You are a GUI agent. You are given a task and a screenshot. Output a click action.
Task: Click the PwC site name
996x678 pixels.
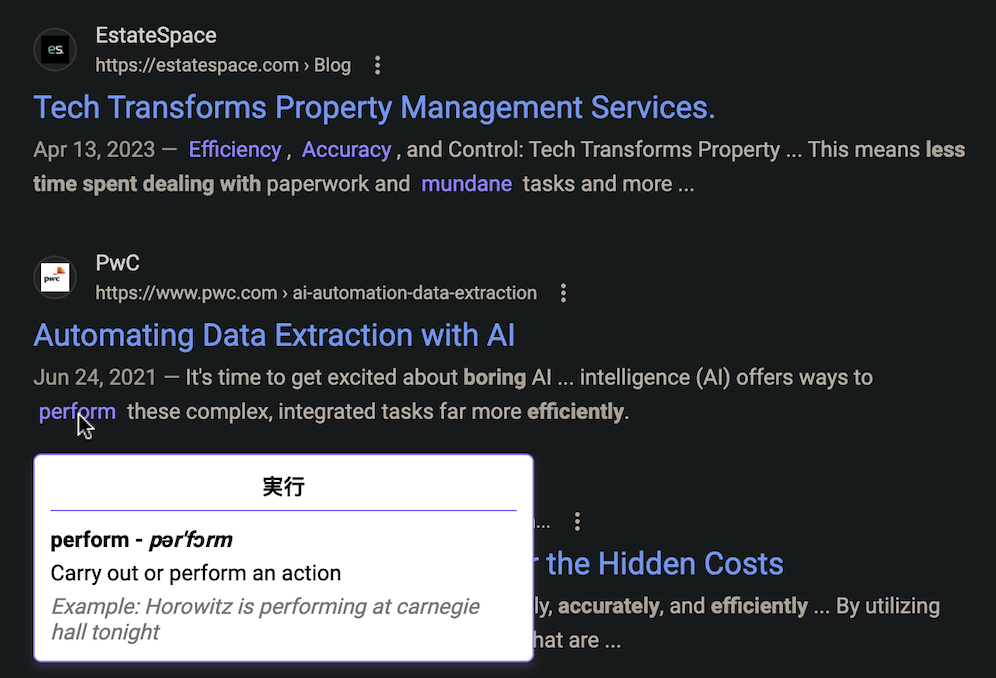coord(118,263)
